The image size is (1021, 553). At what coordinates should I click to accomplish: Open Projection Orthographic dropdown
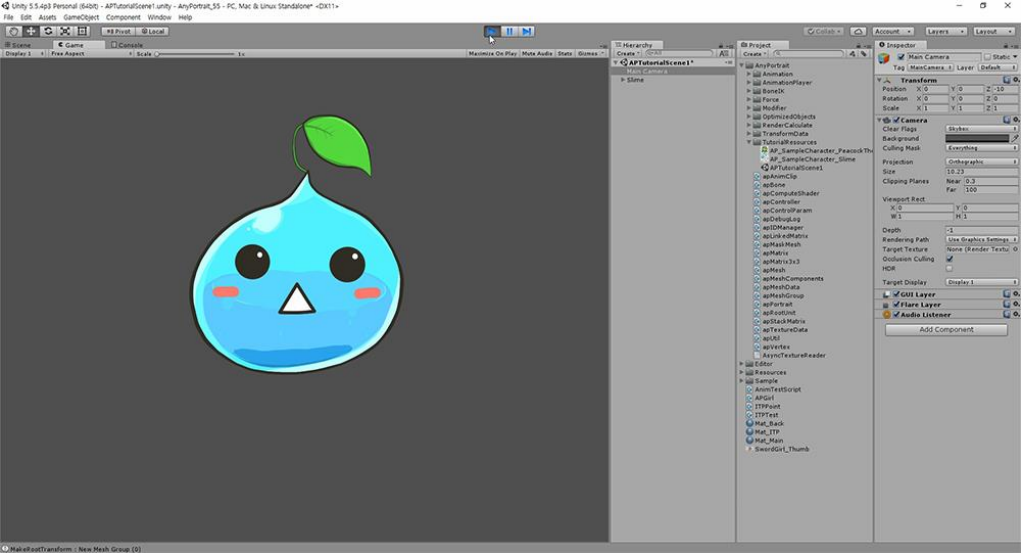(981, 162)
